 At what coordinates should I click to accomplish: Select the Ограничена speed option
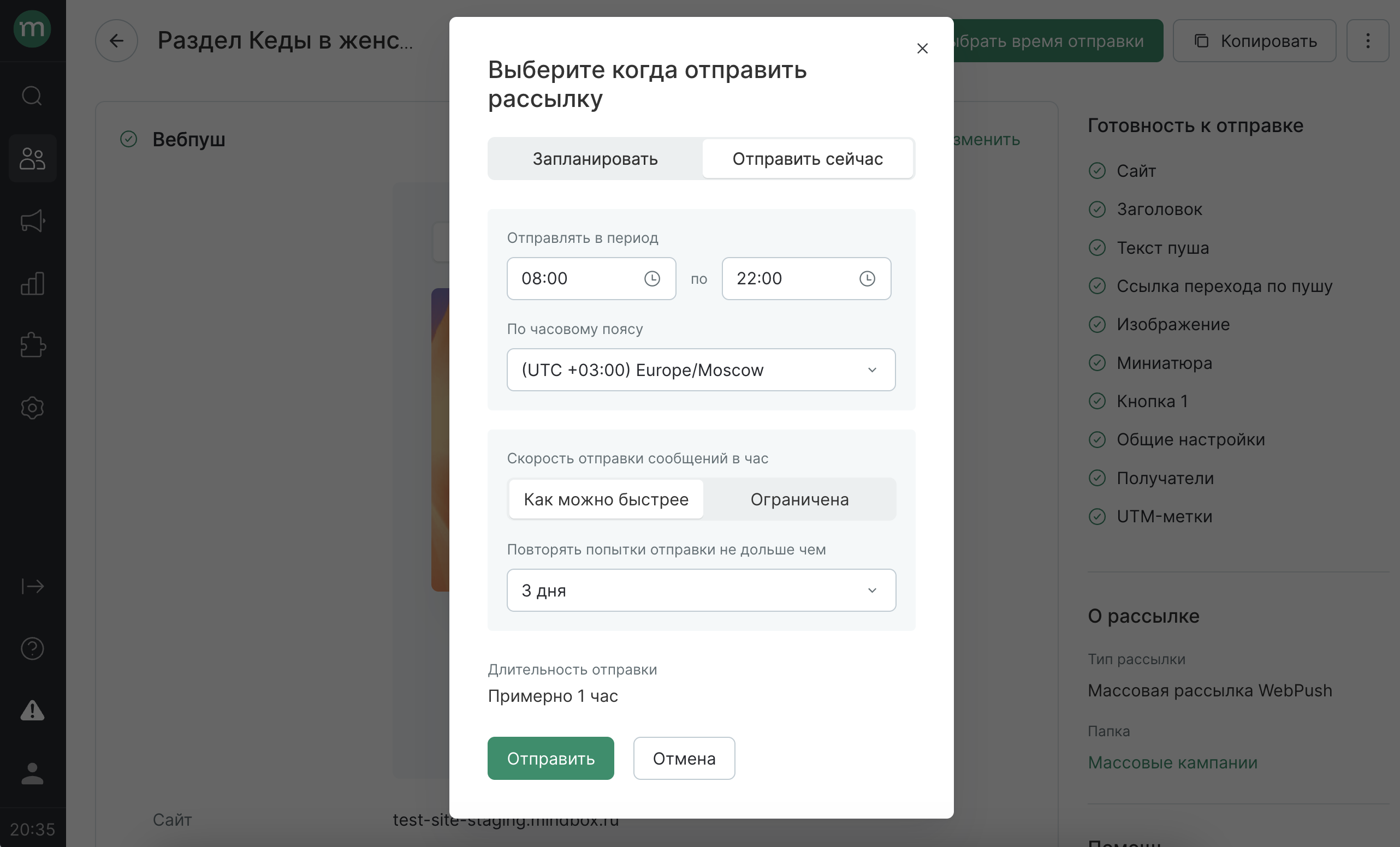click(x=799, y=499)
